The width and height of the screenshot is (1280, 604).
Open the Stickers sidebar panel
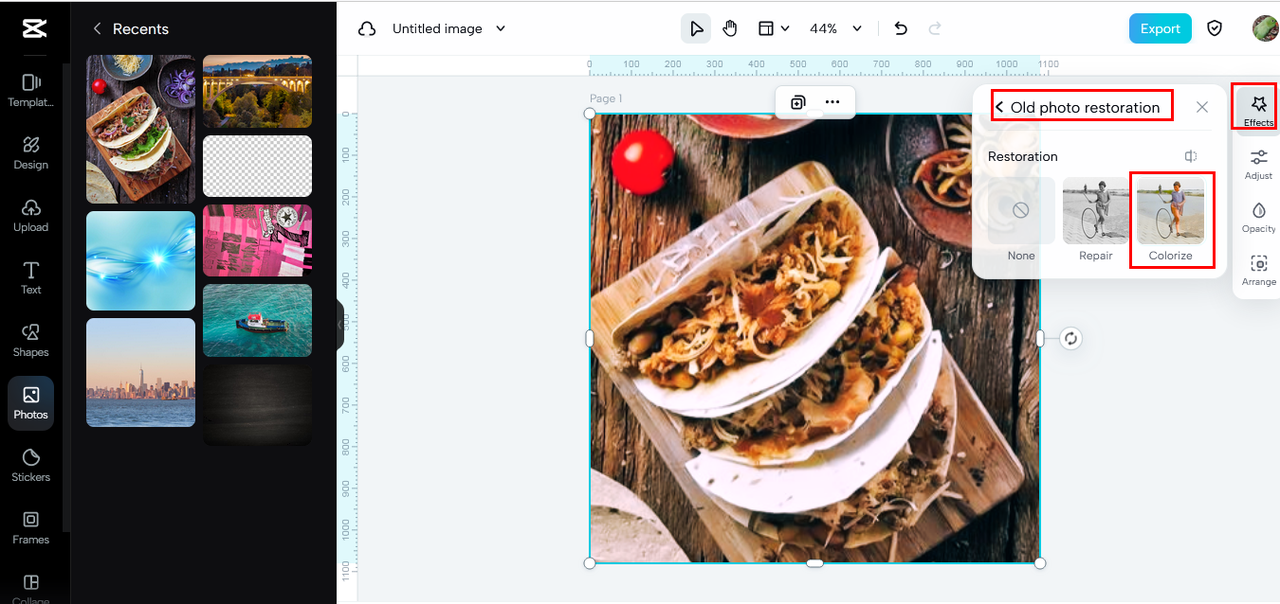[x=31, y=464]
